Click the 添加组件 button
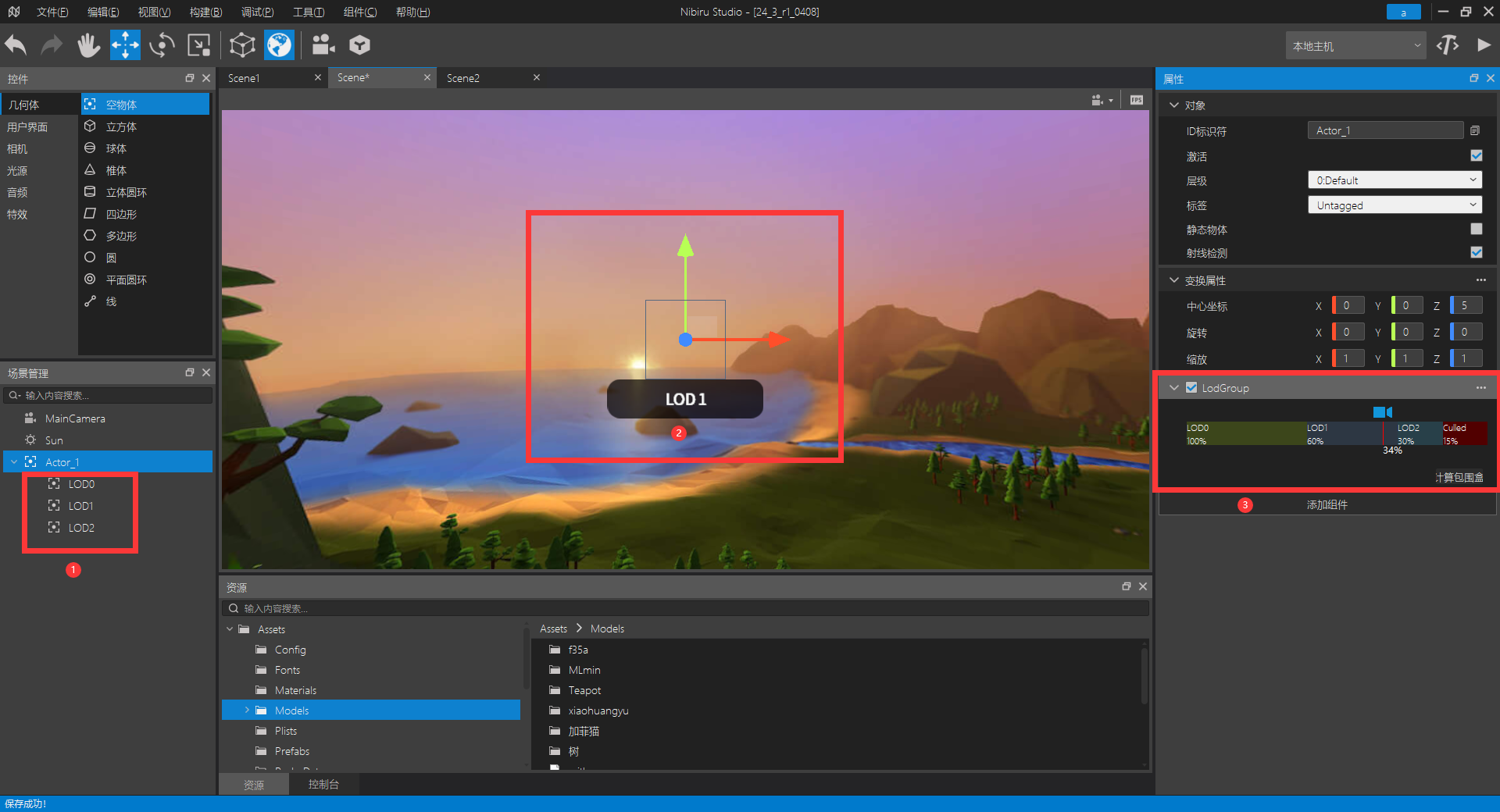 (1327, 505)
